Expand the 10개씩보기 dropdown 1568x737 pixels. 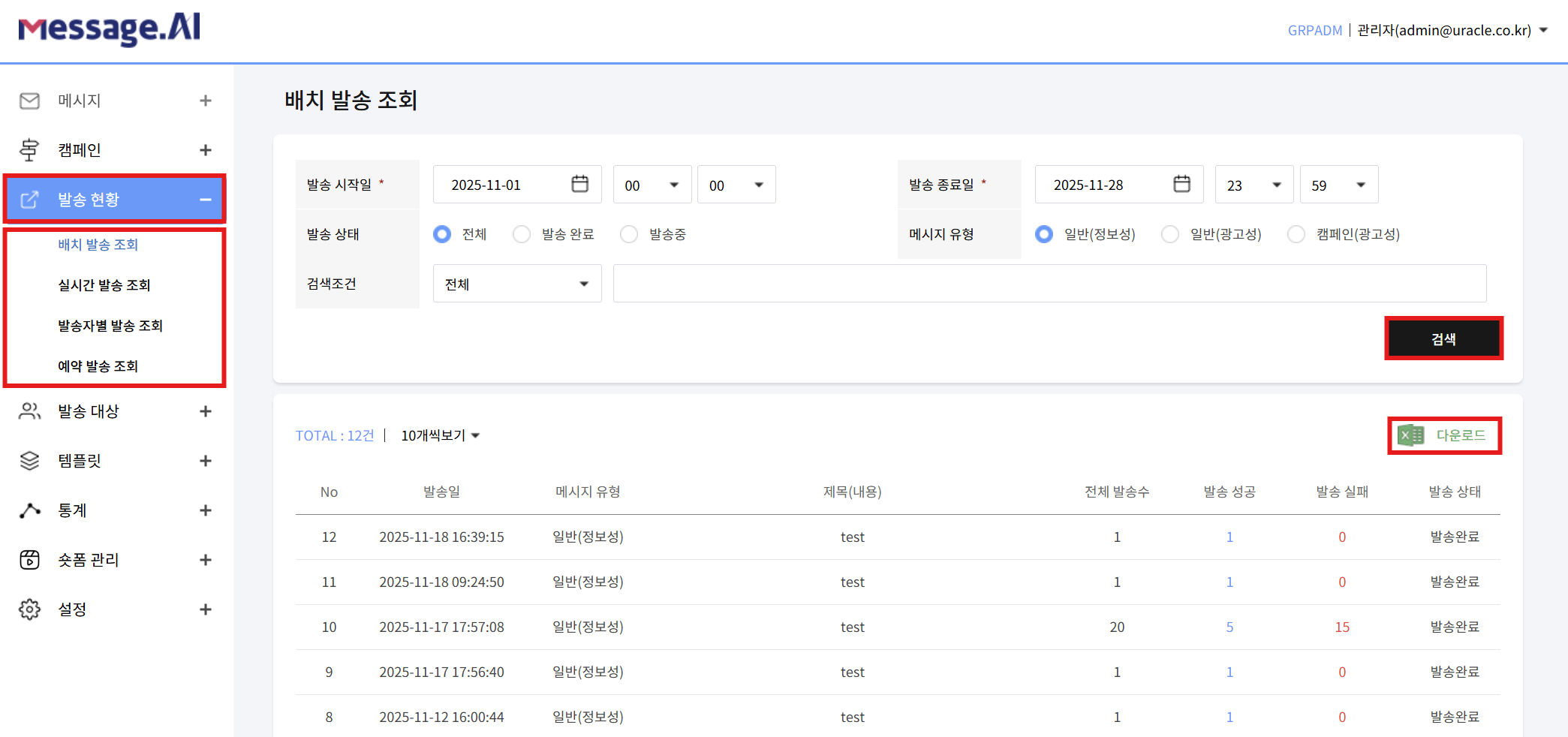tap(439, 435)
